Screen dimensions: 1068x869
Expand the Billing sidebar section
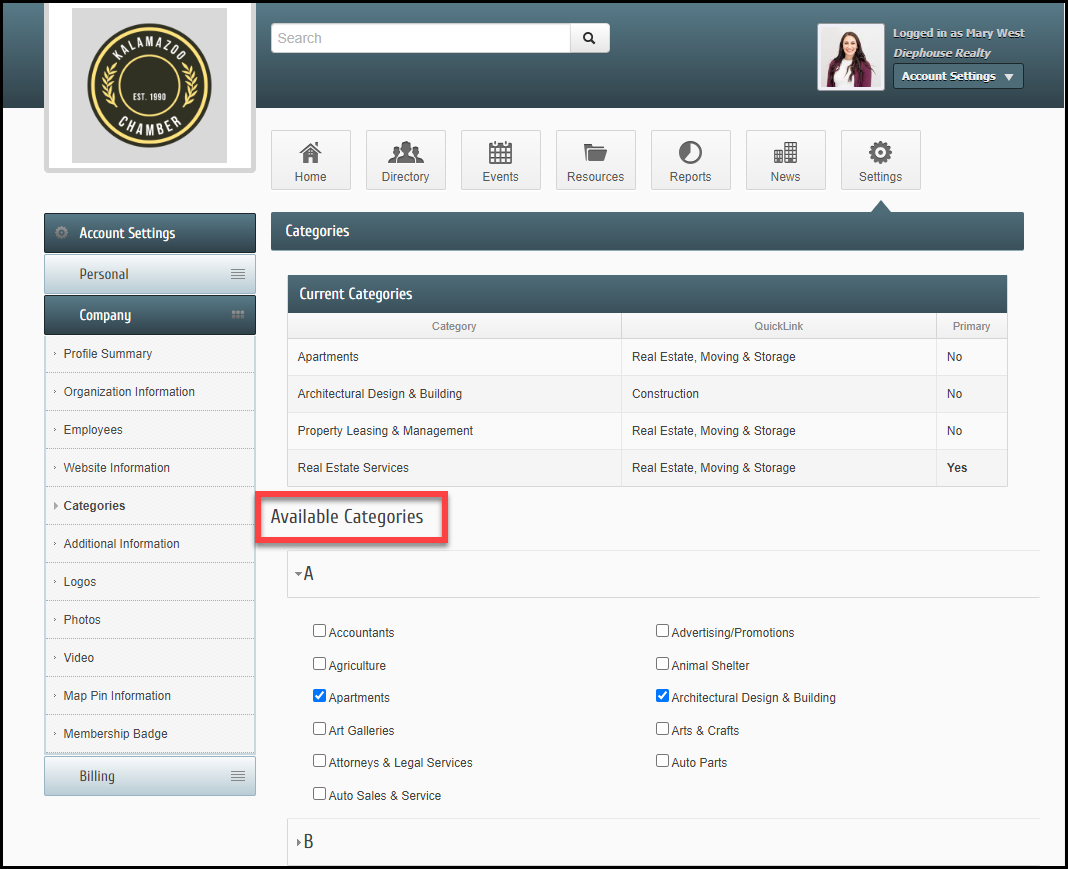click(x=150, y=776)
